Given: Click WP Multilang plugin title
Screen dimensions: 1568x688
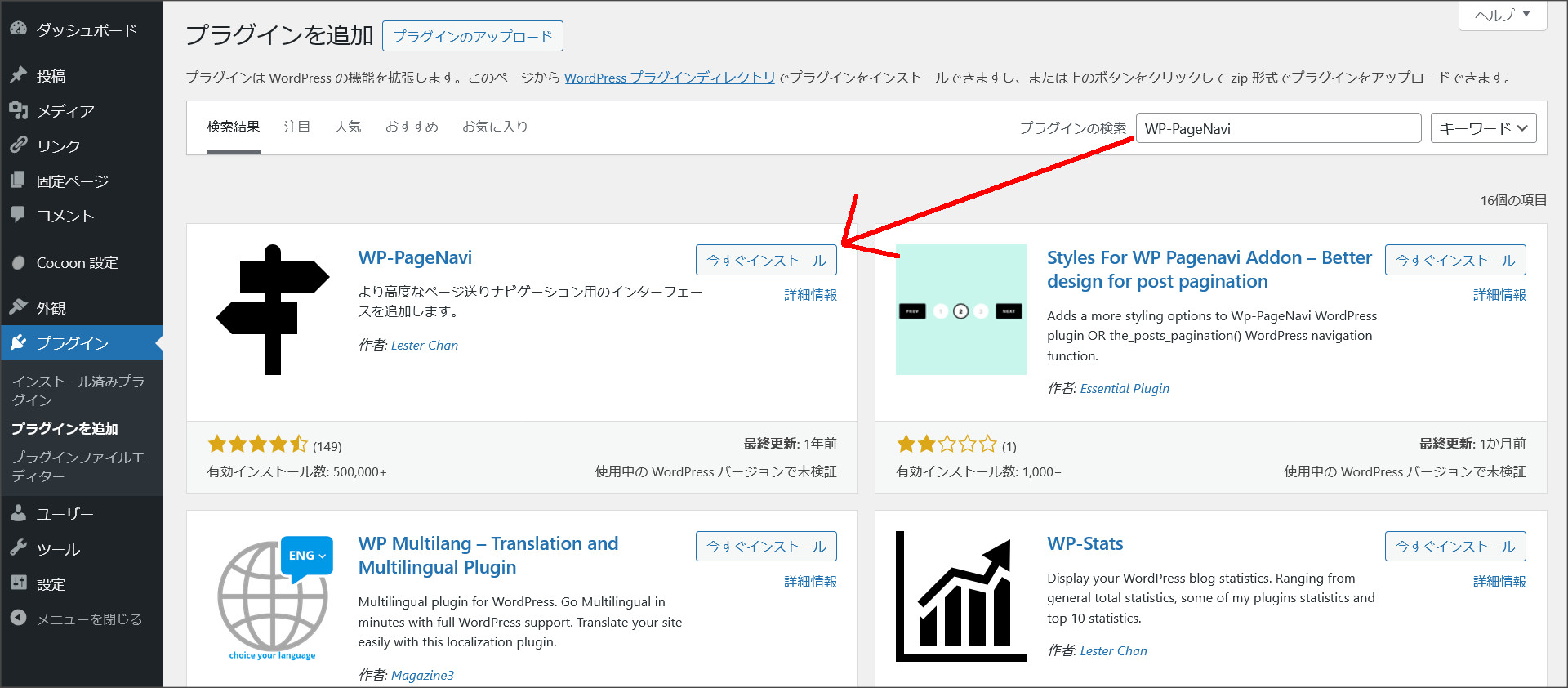Looking at the screenshot, I should [488, 555].
